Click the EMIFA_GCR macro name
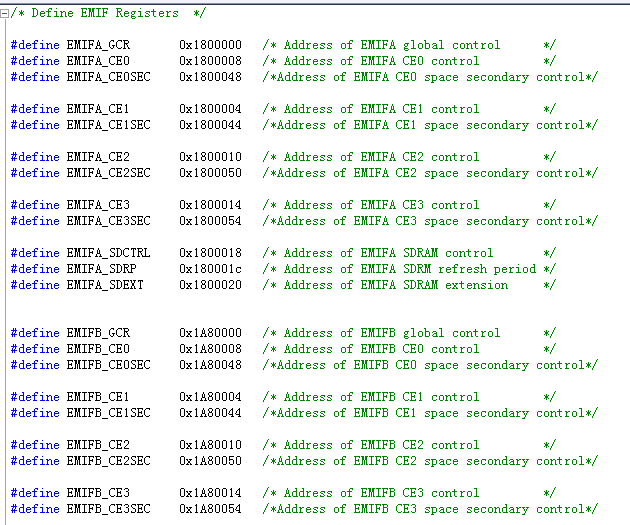This screenshot has height=525, width=630. 98,45
